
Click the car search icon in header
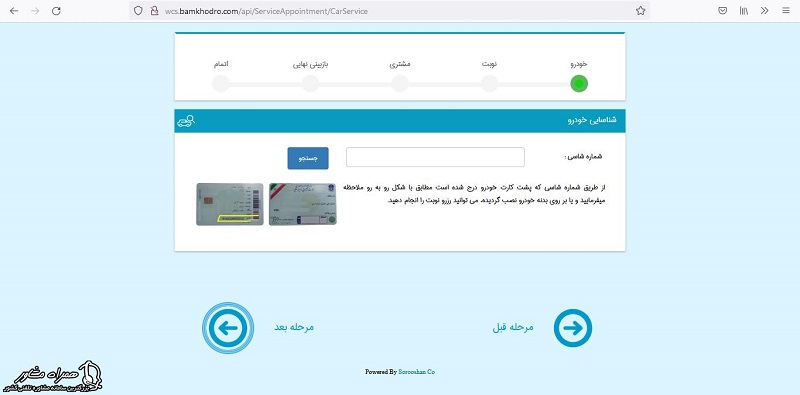point(186,121)
